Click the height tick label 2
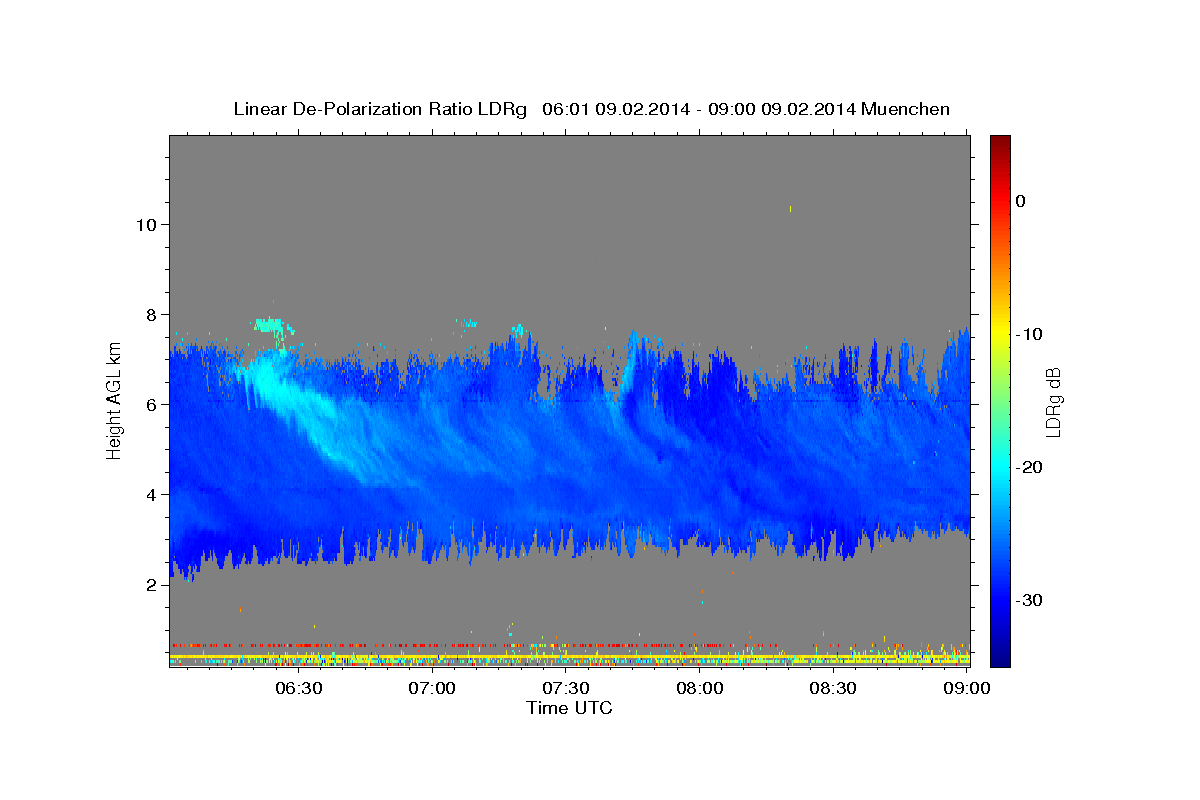The width and height of the screenshot is (1200, 800). tap(151, 584)
